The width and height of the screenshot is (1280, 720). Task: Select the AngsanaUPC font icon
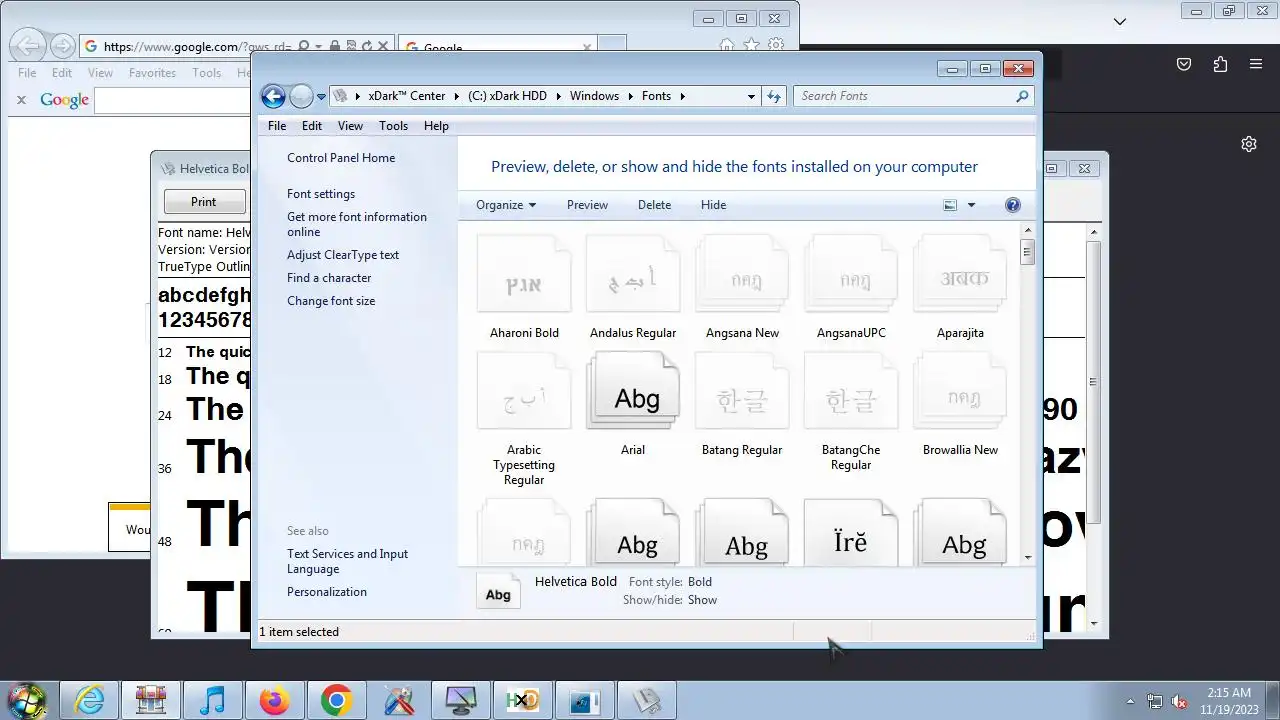[851, 276]
